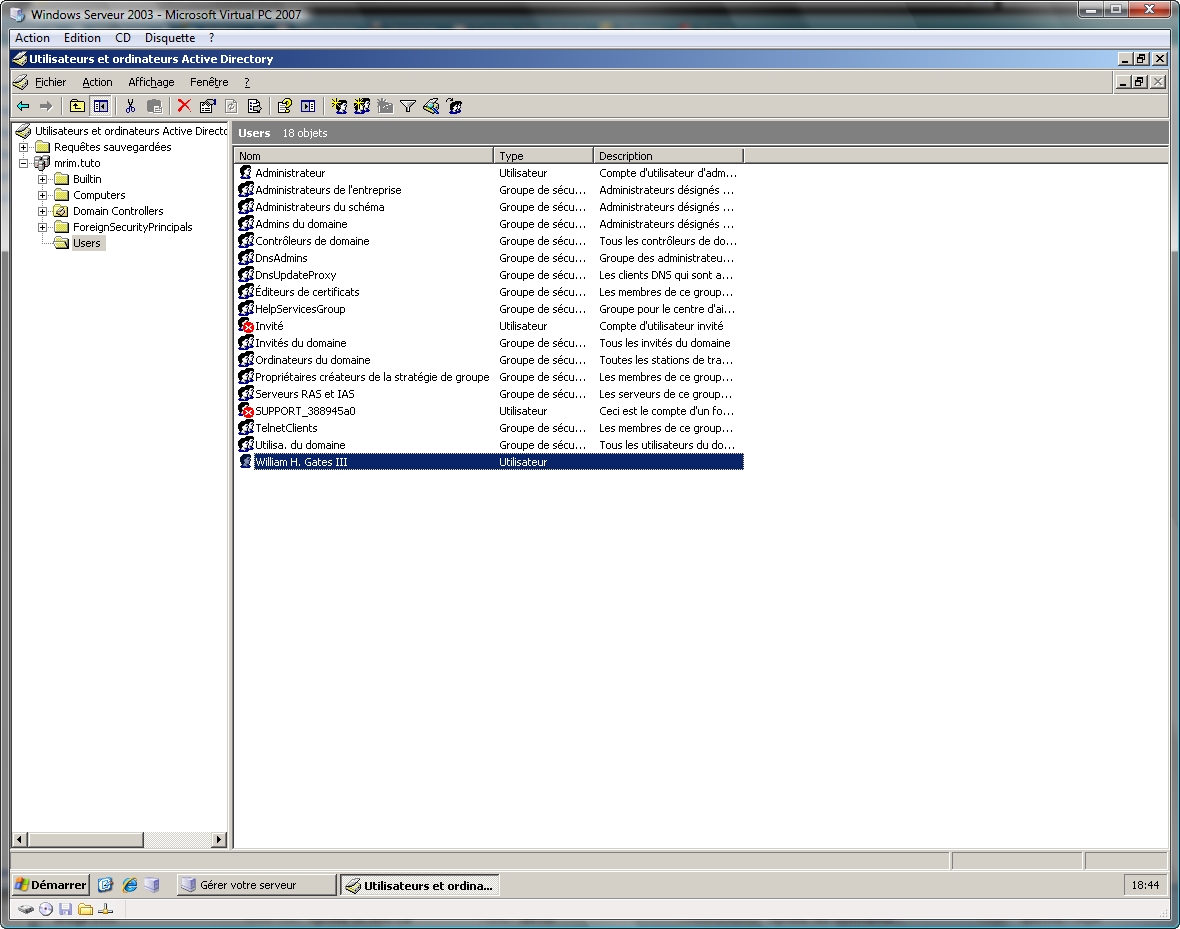The height and width of the screenshot is (929, 1180).
Task: Click the Add to group toolbar icon
Action: 454,106
